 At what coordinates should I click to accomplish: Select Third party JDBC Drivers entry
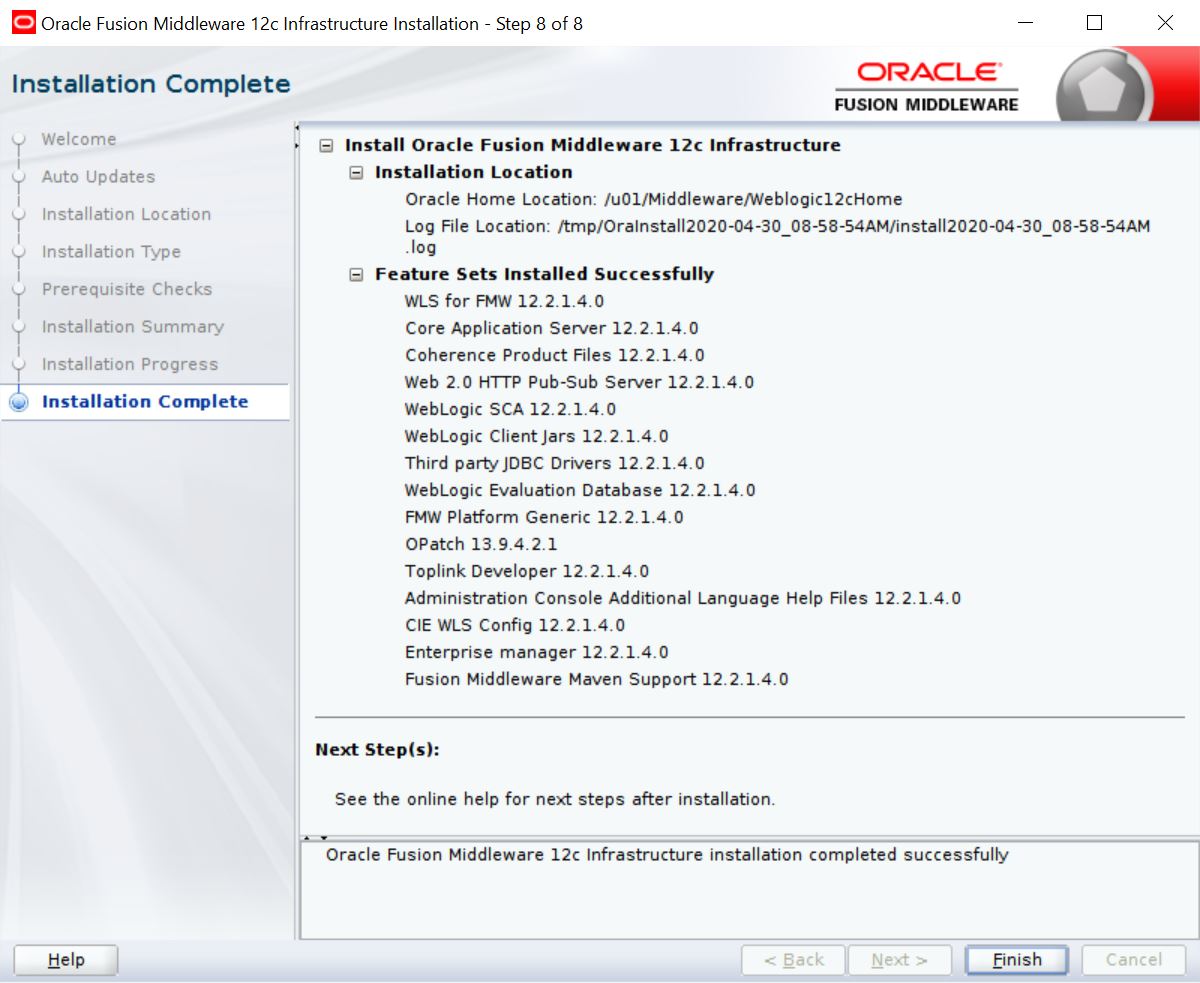[555, 463]
